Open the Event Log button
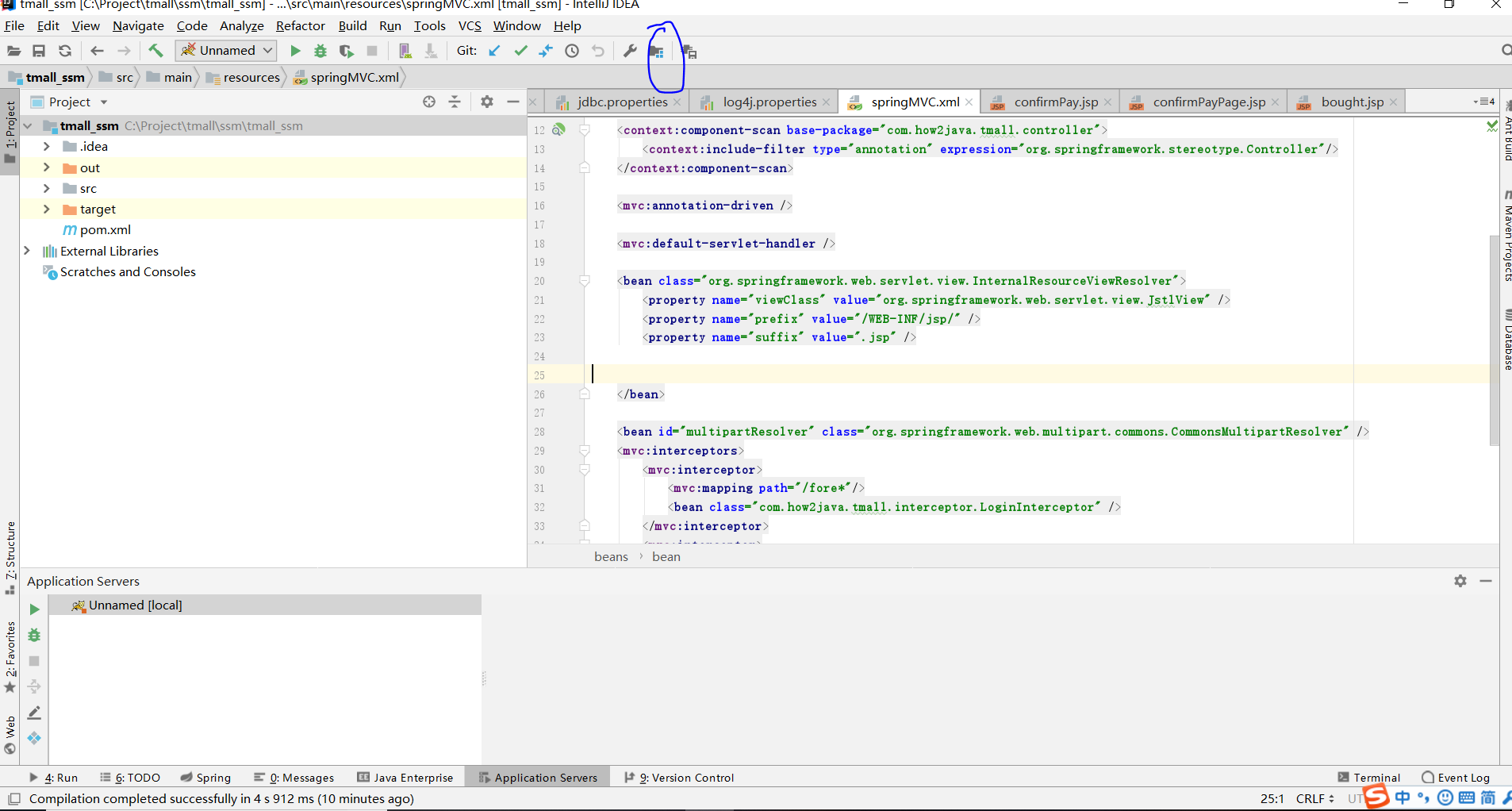 click(1456, 778)
